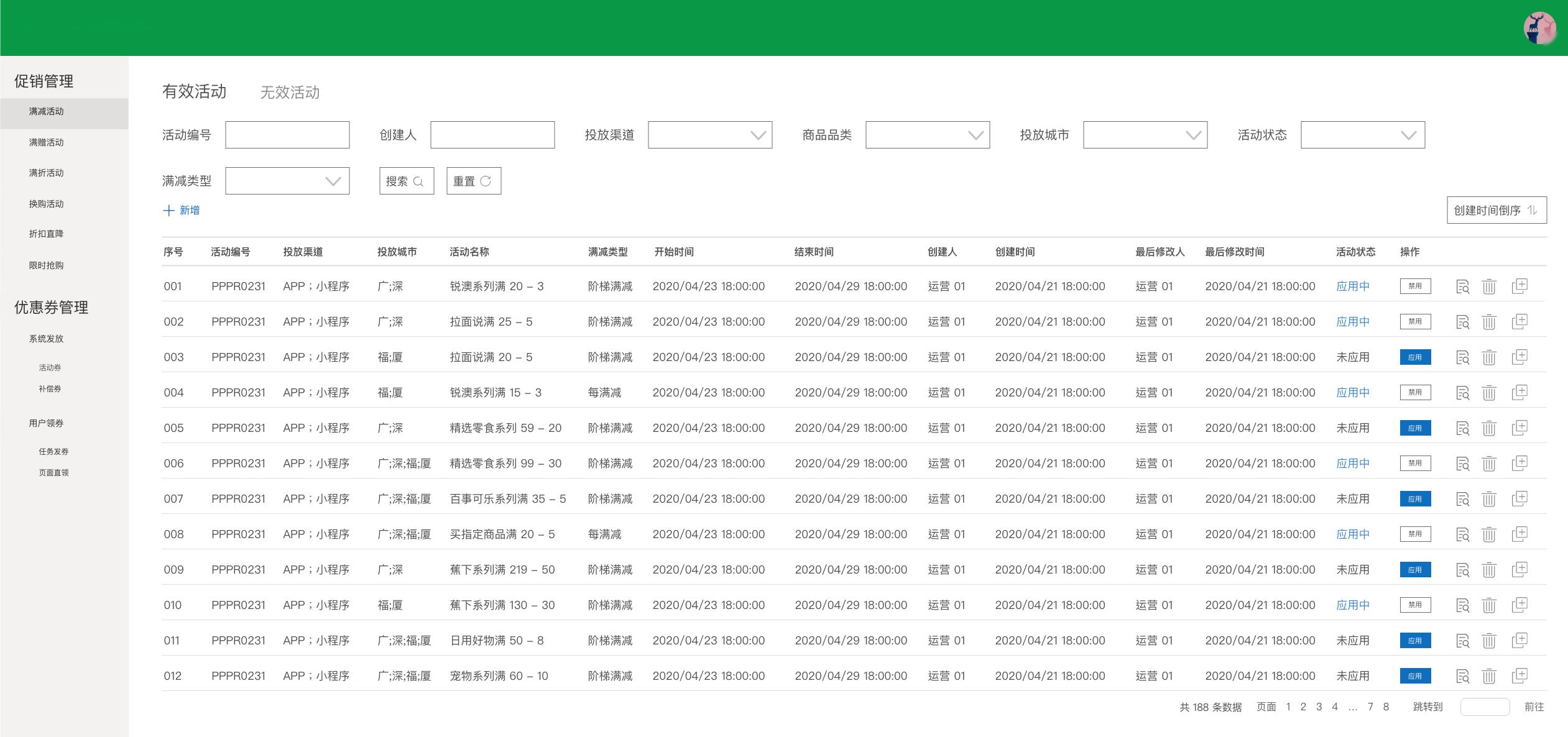Open 活动券 under 系统发放
The height and width of the screenshot is (737, 1568).
50,368
